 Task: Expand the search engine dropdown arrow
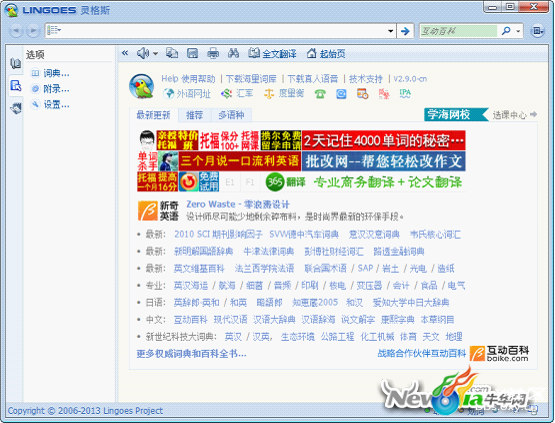518,31
